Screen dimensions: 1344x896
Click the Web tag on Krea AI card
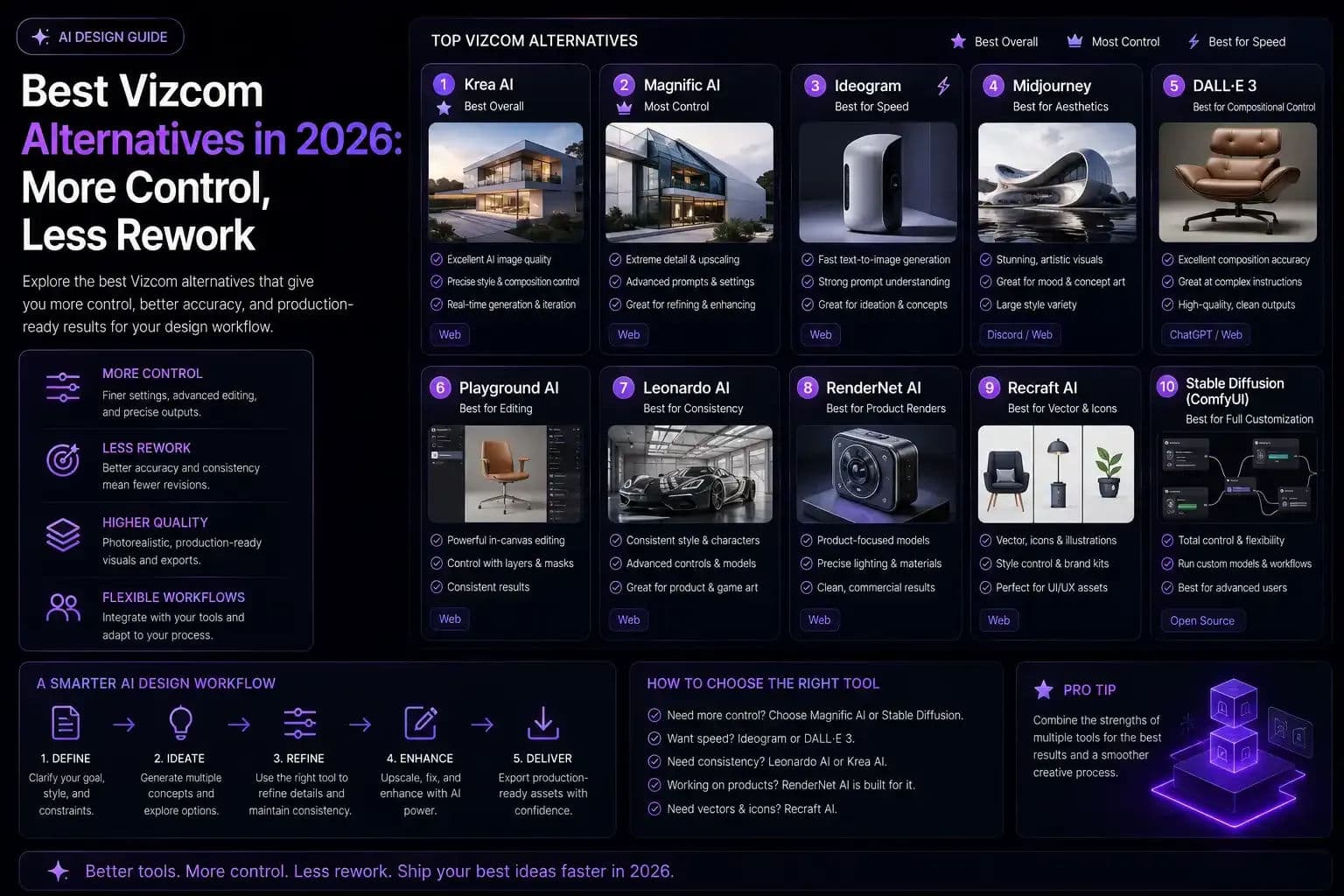pyautogui.click(x=450, y=334)
